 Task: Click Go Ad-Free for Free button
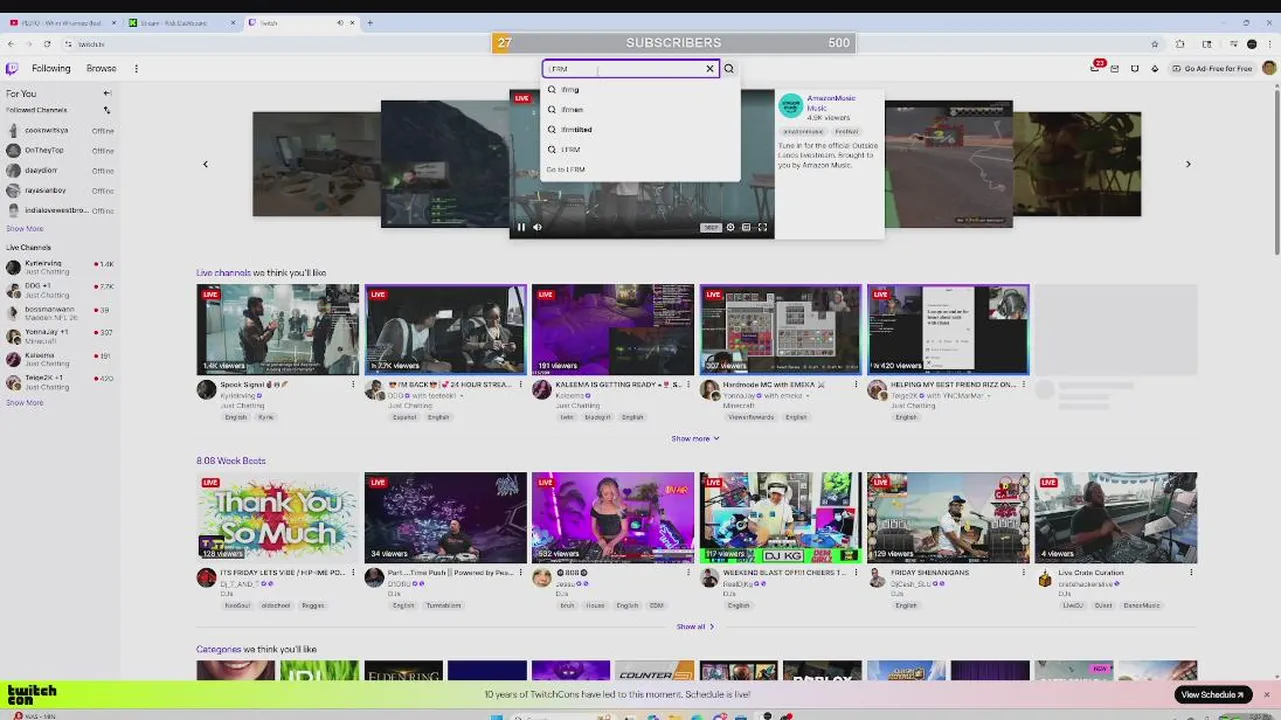(1212, 69)
